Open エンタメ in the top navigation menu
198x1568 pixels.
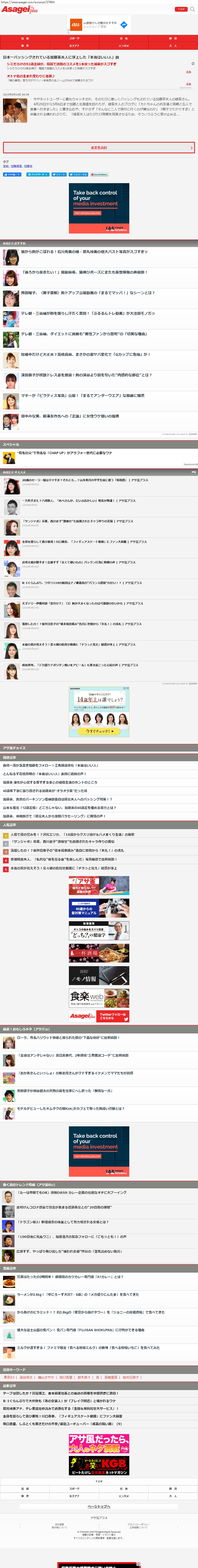124,46
